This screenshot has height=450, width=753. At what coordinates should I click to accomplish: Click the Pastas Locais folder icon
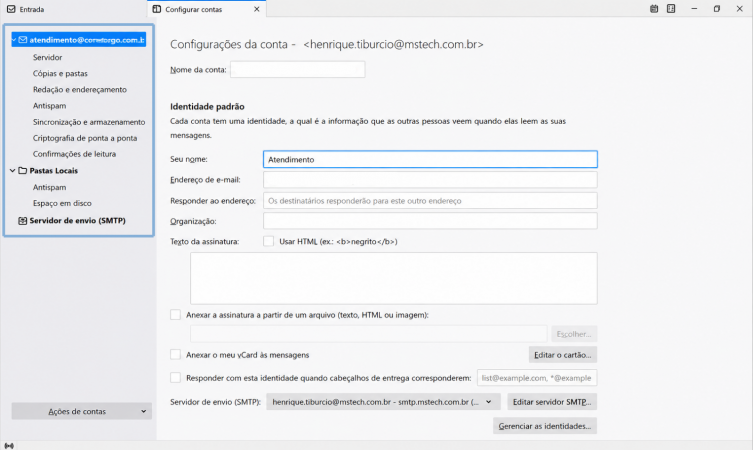[x=23, y=170]
